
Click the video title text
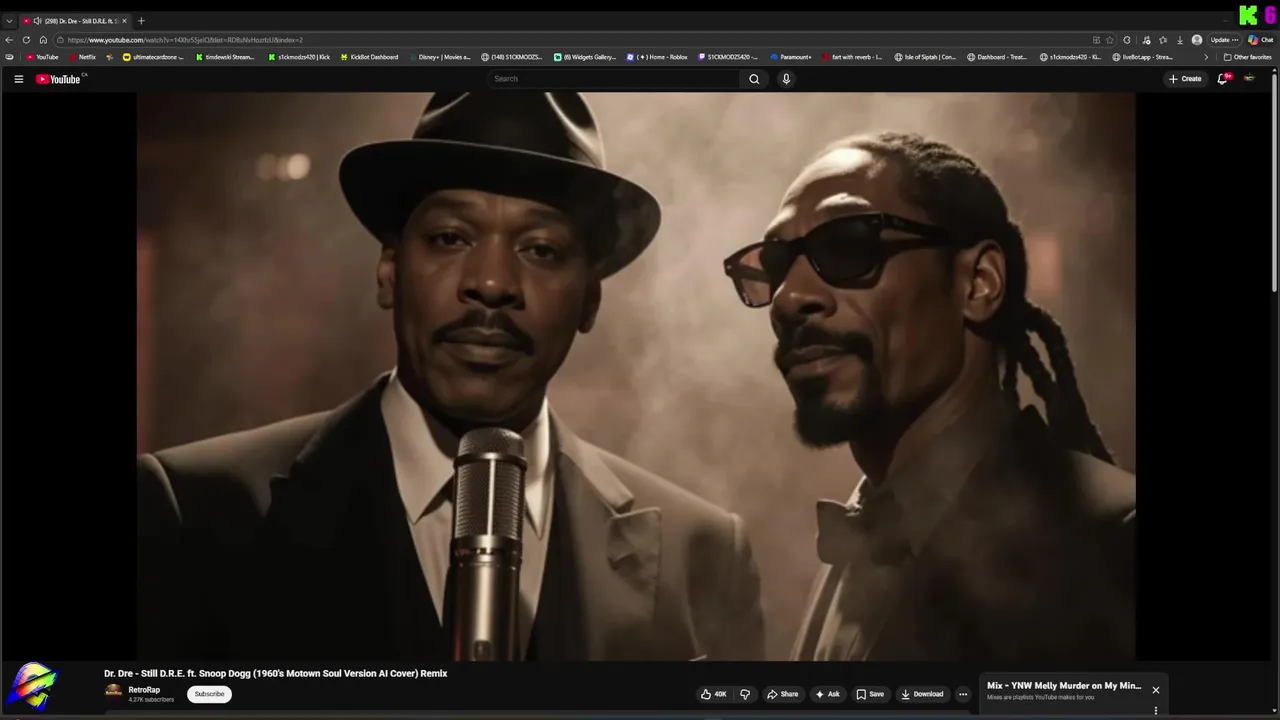coord(276,673)
